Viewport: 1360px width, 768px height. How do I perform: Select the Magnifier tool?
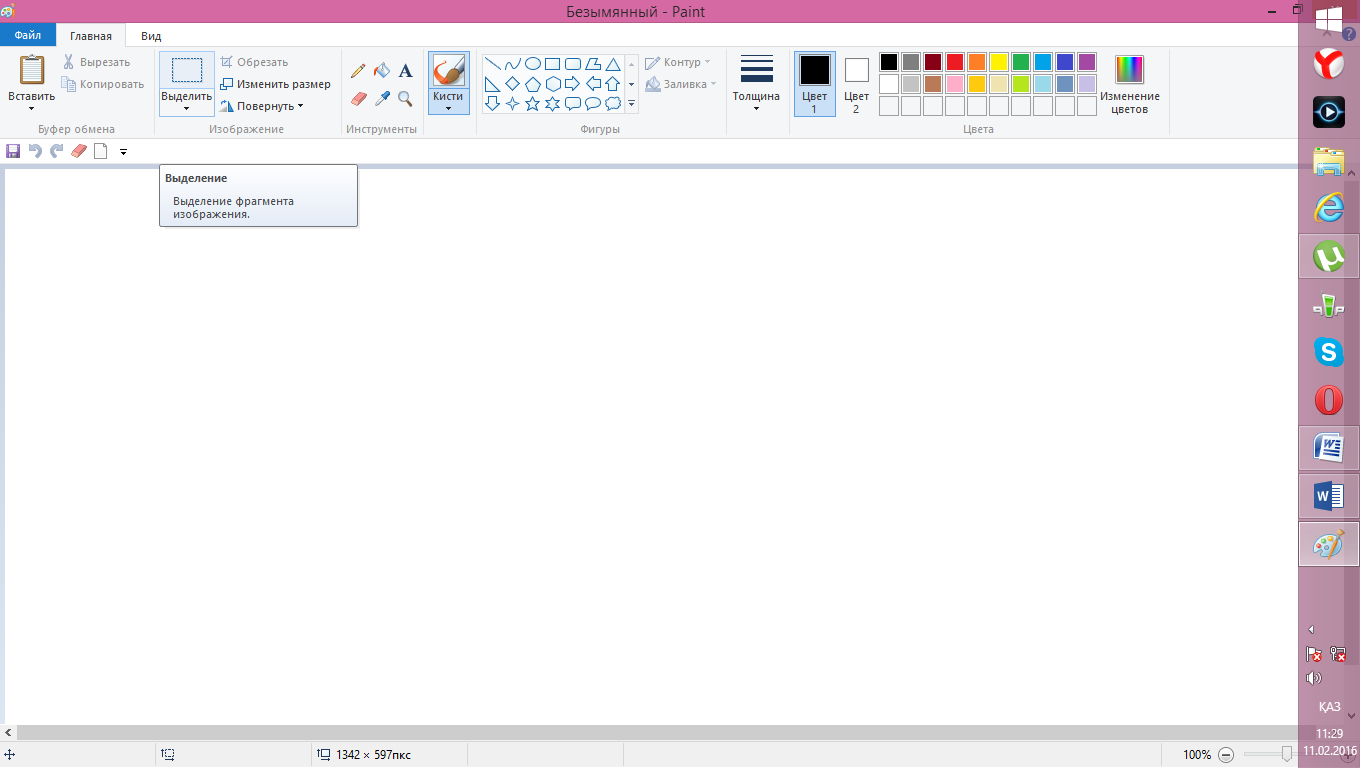406,99
